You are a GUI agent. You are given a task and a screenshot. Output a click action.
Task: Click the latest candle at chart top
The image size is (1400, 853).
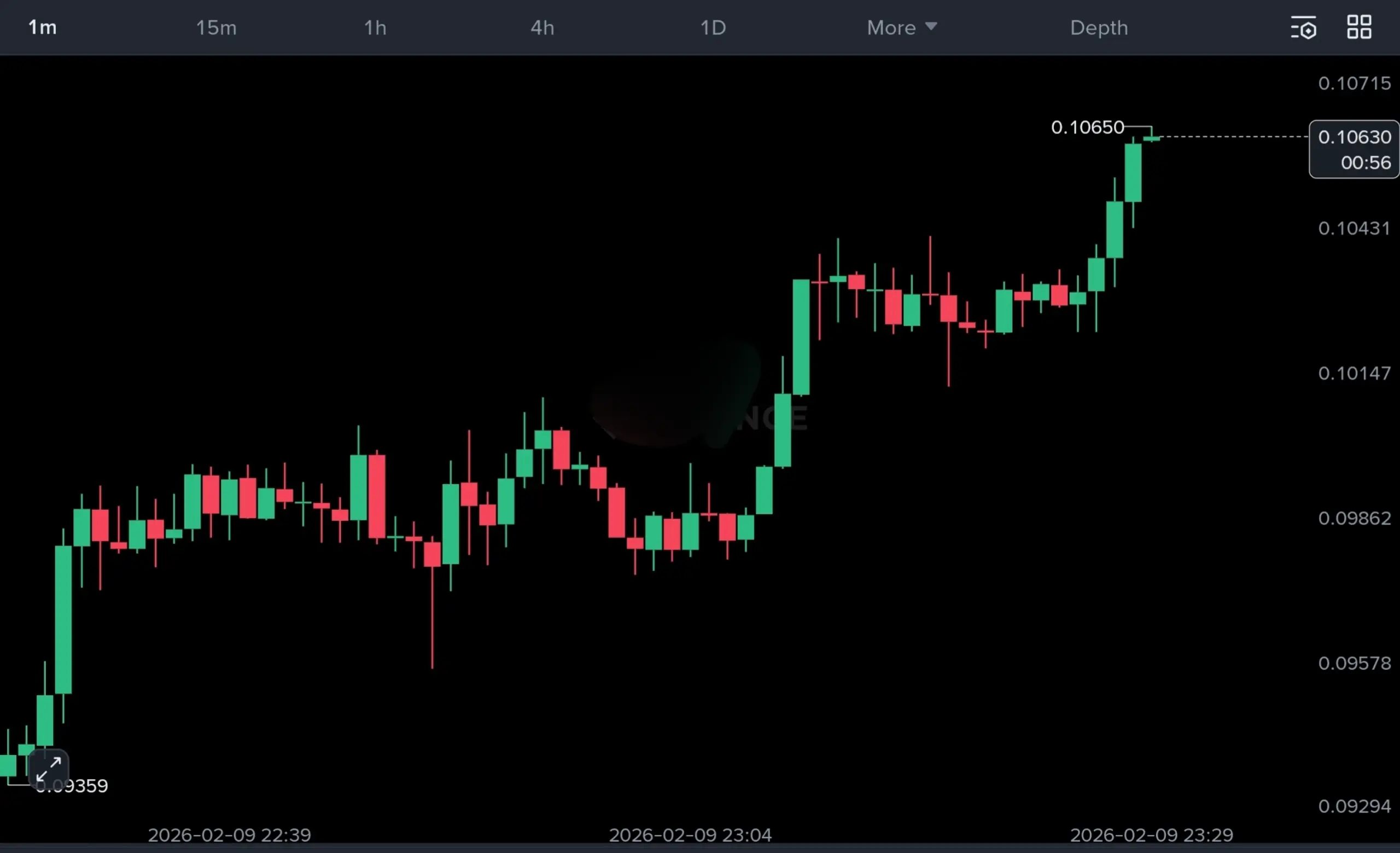tap(1152, 138)
